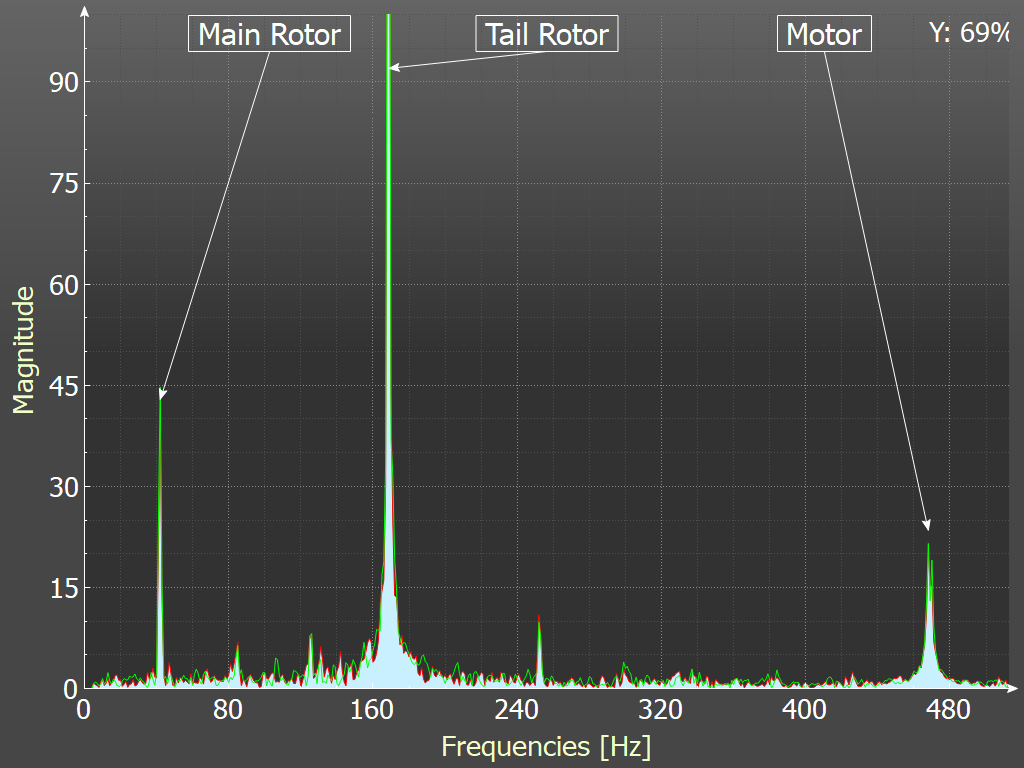Click the 480 Hz frequency tick label
The image size is (1024, 768).
[x=949, y=710]
